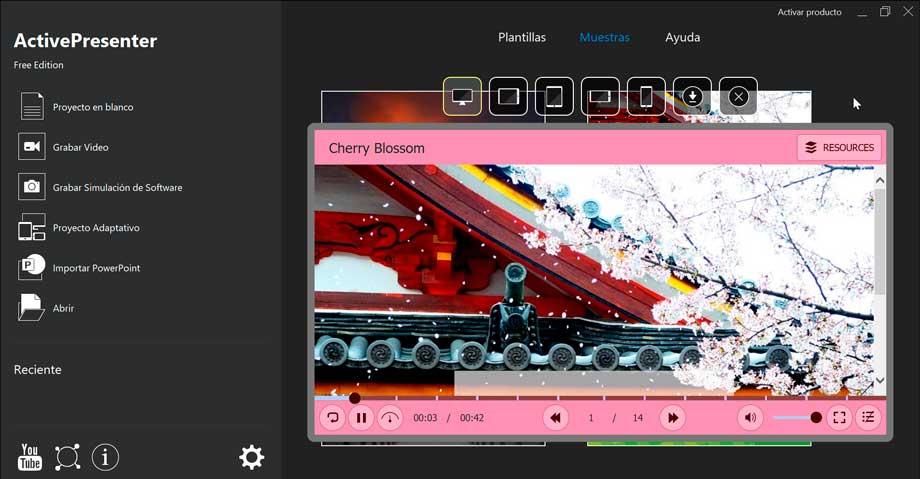This screenshot has height=479, width=920.
Task: Click the preview vertical scrollbar thumb
Action: (880, 241)
